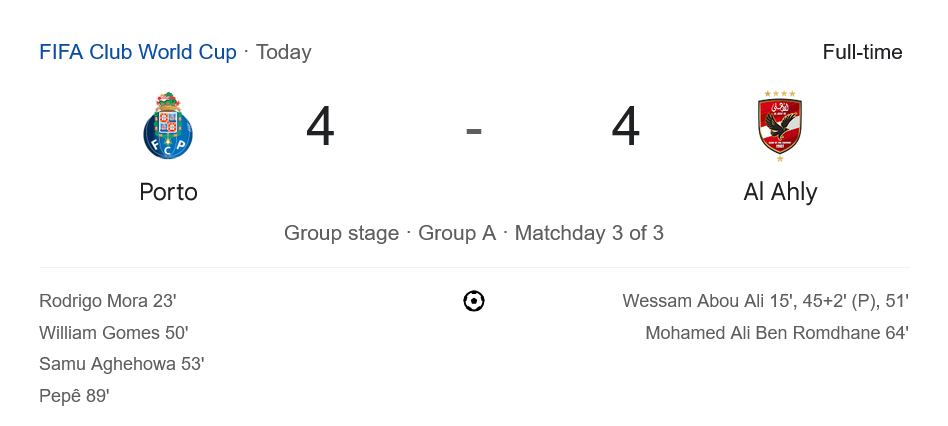Click the Group stage Group A text
The image size is (948, 426).
coord(390,233)
